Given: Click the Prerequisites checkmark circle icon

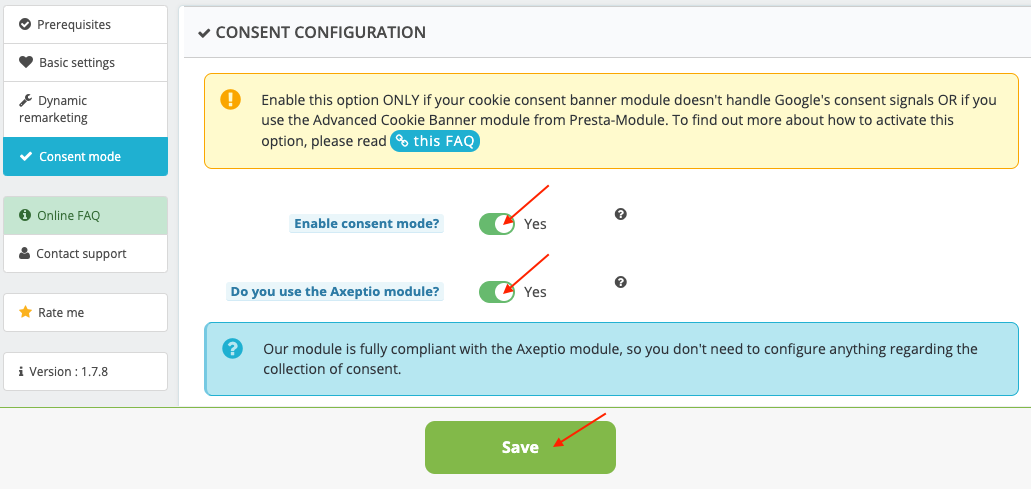Looking at the screenshot, I should 26,25.
